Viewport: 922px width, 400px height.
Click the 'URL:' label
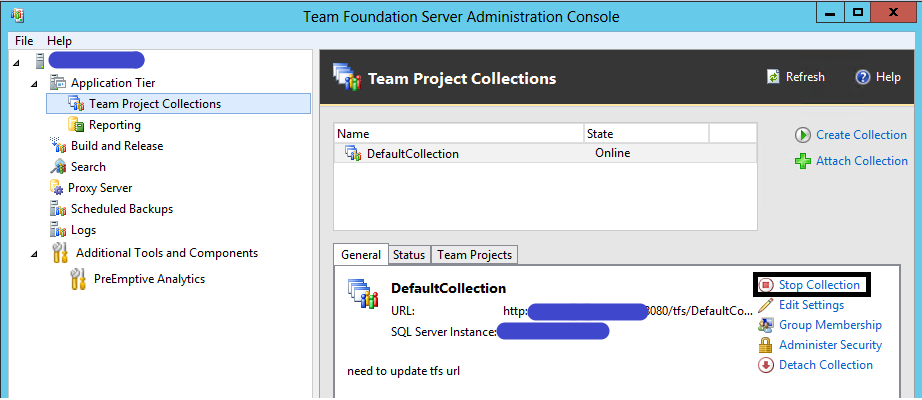click(x=403, y=311)
